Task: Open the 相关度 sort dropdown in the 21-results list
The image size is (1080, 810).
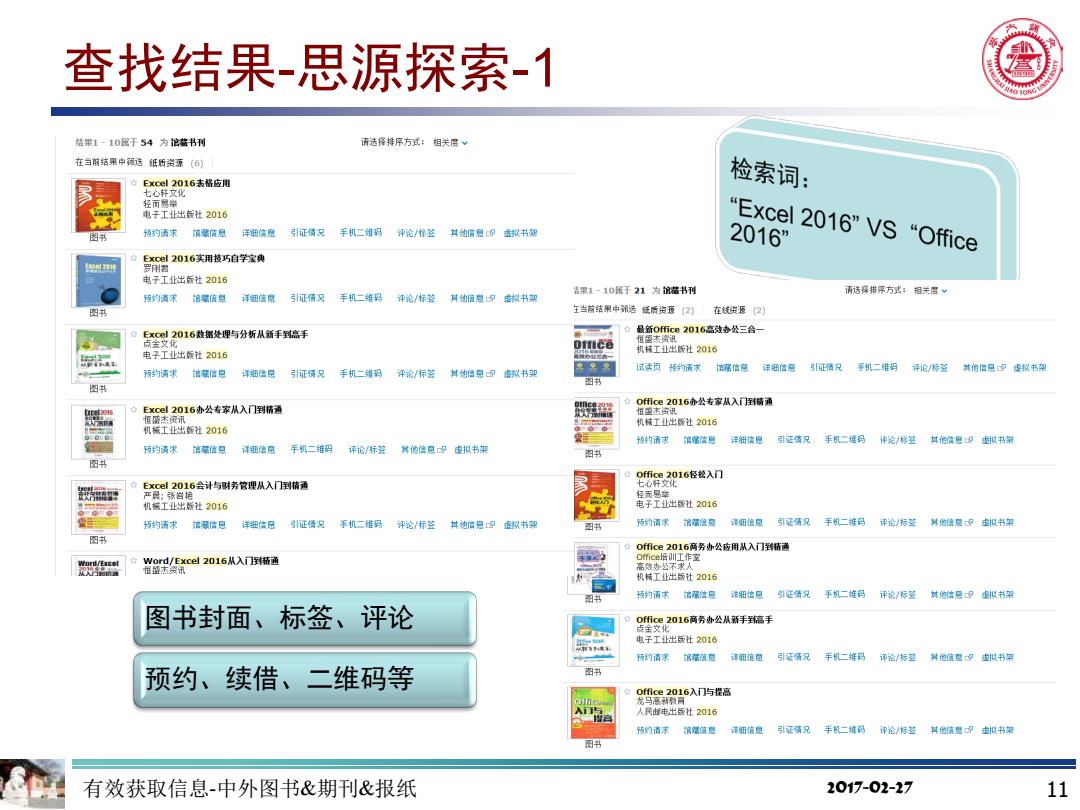Action: (x=931, y=291)
